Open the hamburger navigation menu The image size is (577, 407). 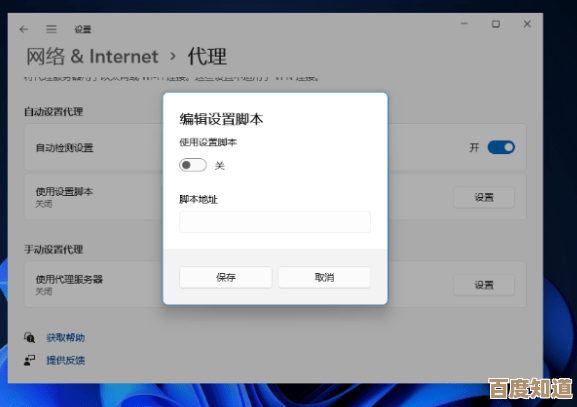(x=51, y=29)
